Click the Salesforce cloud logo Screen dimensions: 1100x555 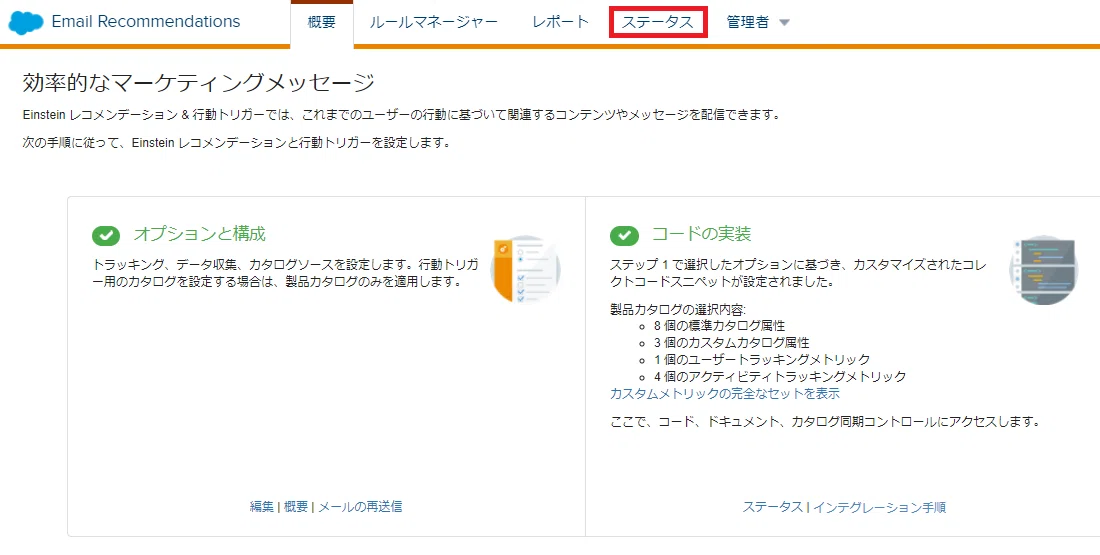tap(26, 22)
